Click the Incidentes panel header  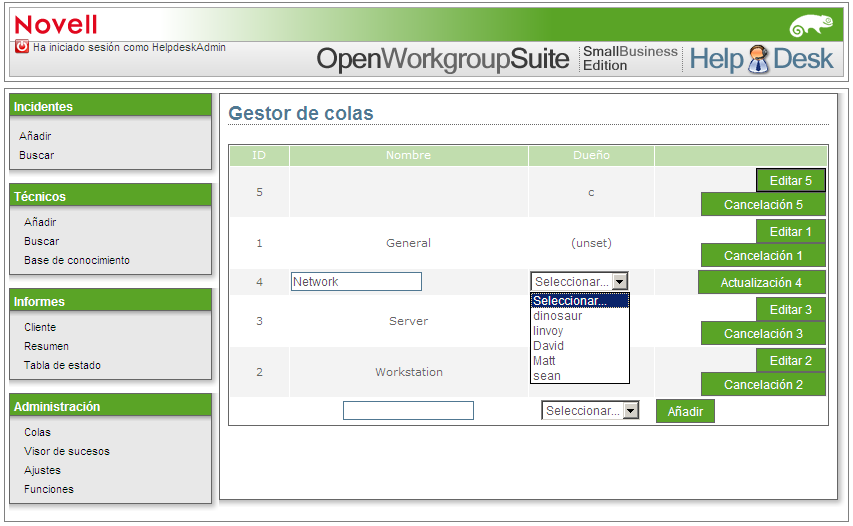click(x=110, y=106)
